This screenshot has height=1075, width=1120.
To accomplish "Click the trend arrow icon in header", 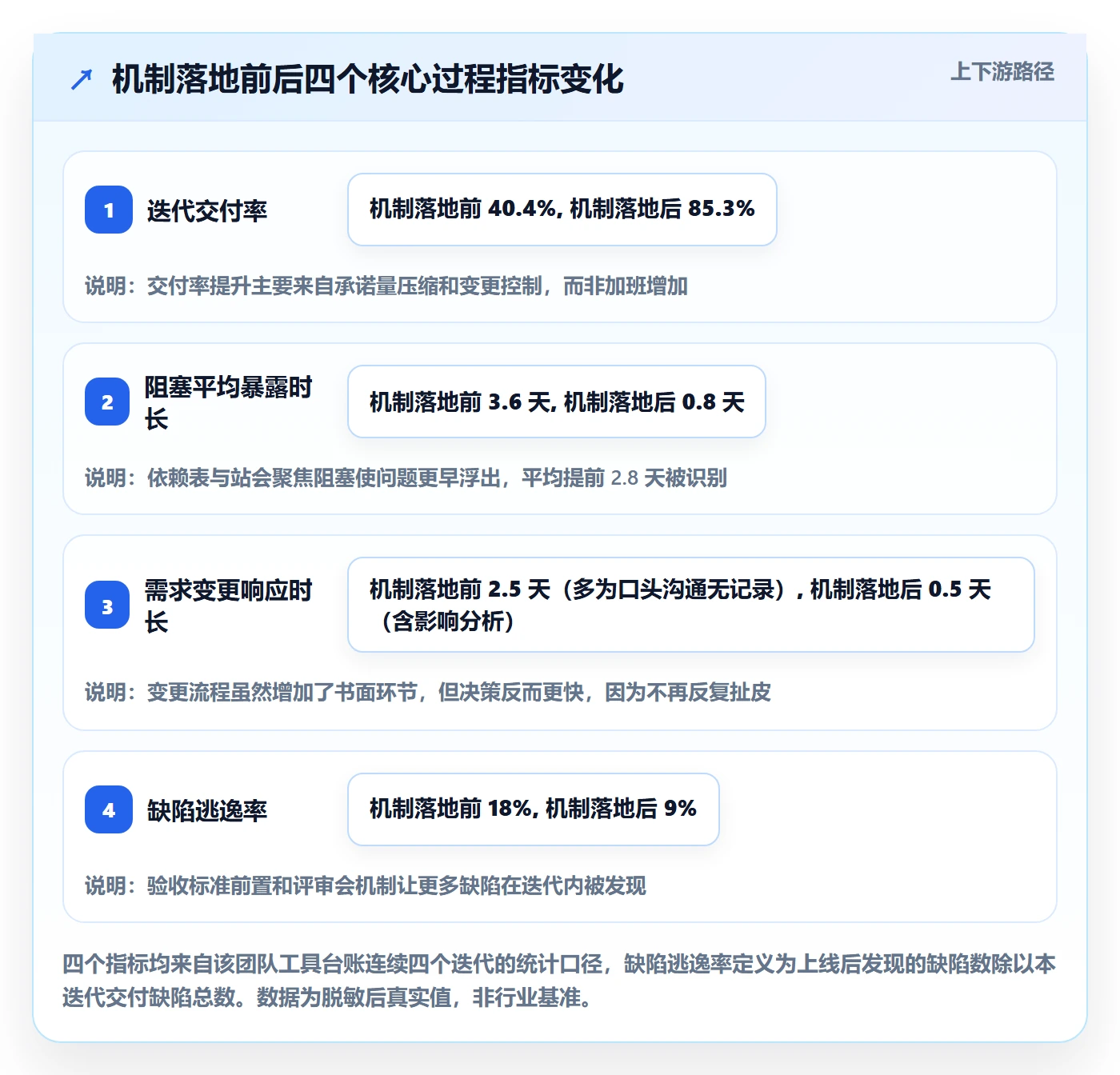I will [81, 79].
